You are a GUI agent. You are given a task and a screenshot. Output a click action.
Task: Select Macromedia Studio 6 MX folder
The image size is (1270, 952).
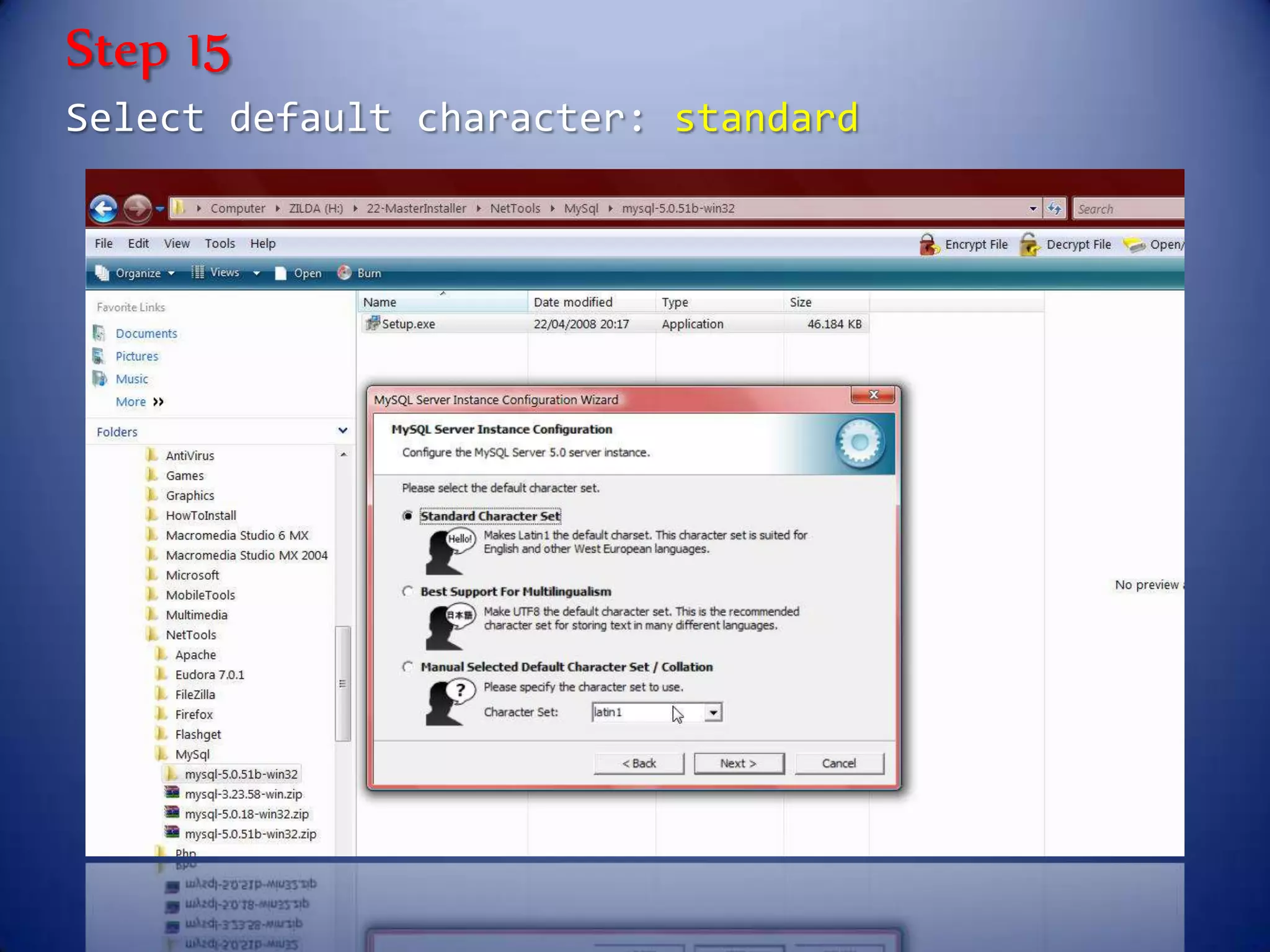tap(237, 535)
